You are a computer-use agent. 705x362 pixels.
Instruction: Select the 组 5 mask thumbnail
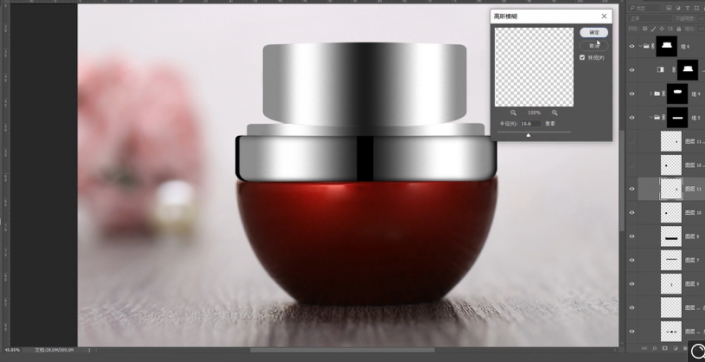point(677,117)
